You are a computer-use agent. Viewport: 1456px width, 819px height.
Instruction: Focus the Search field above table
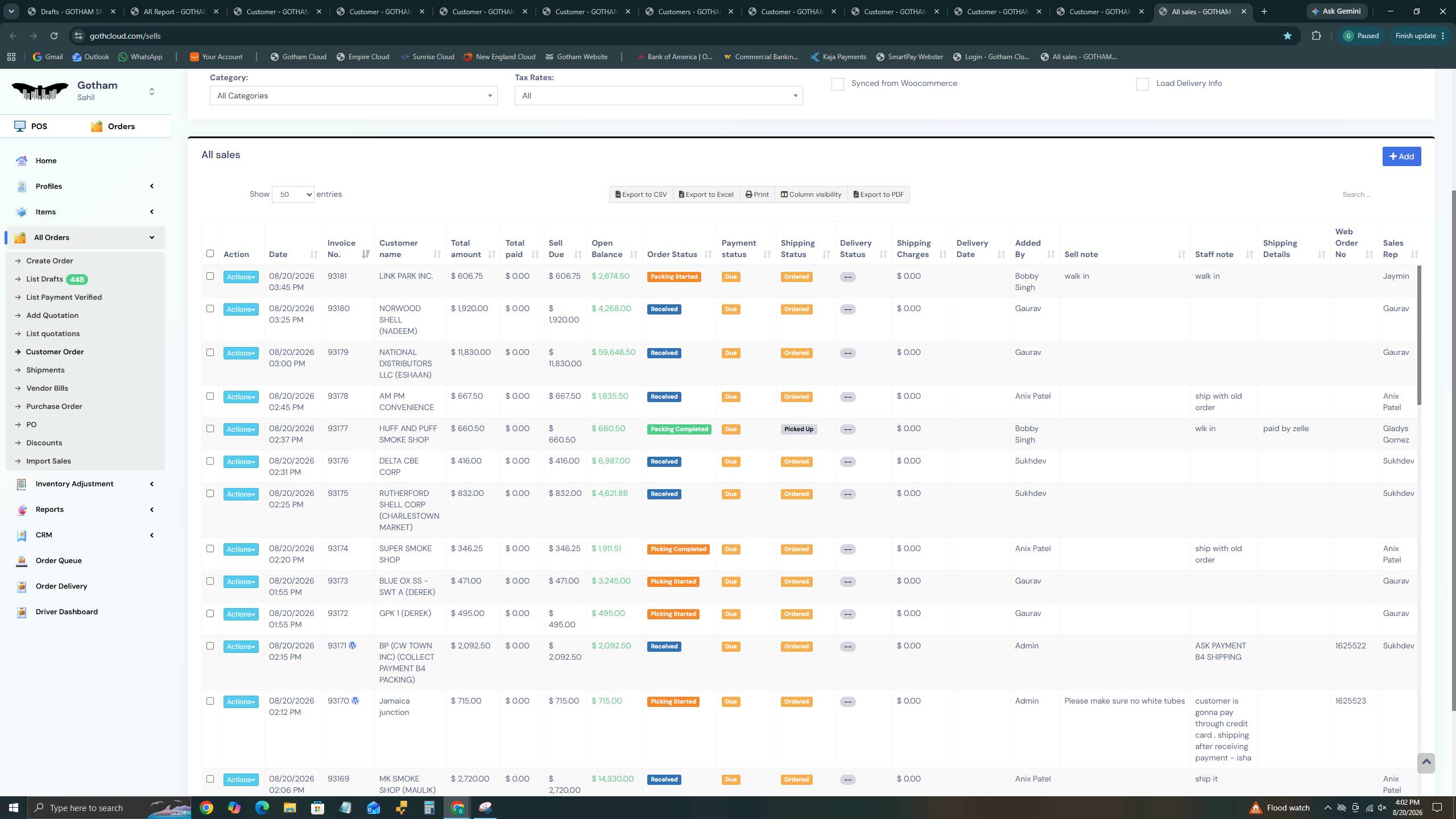[x=1376, y=195]
